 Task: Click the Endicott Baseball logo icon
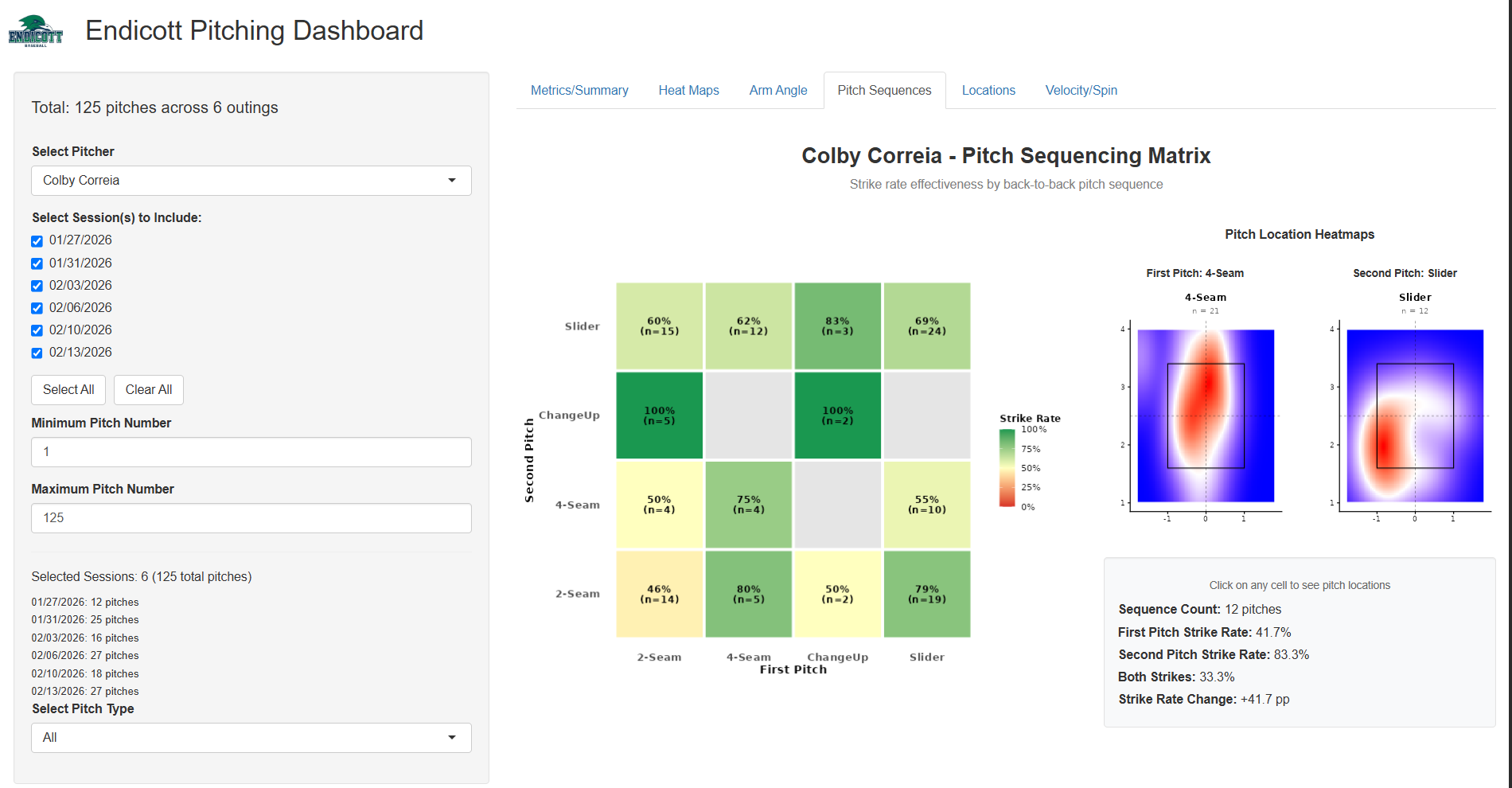pos(35,31)
